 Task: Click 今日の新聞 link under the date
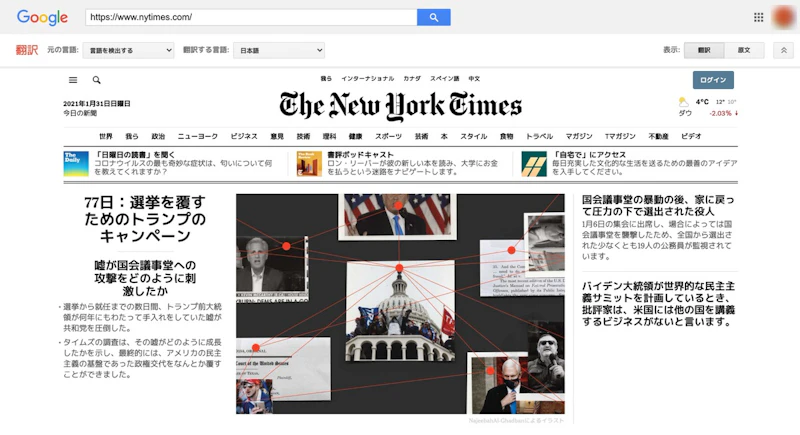coord(80,113)
